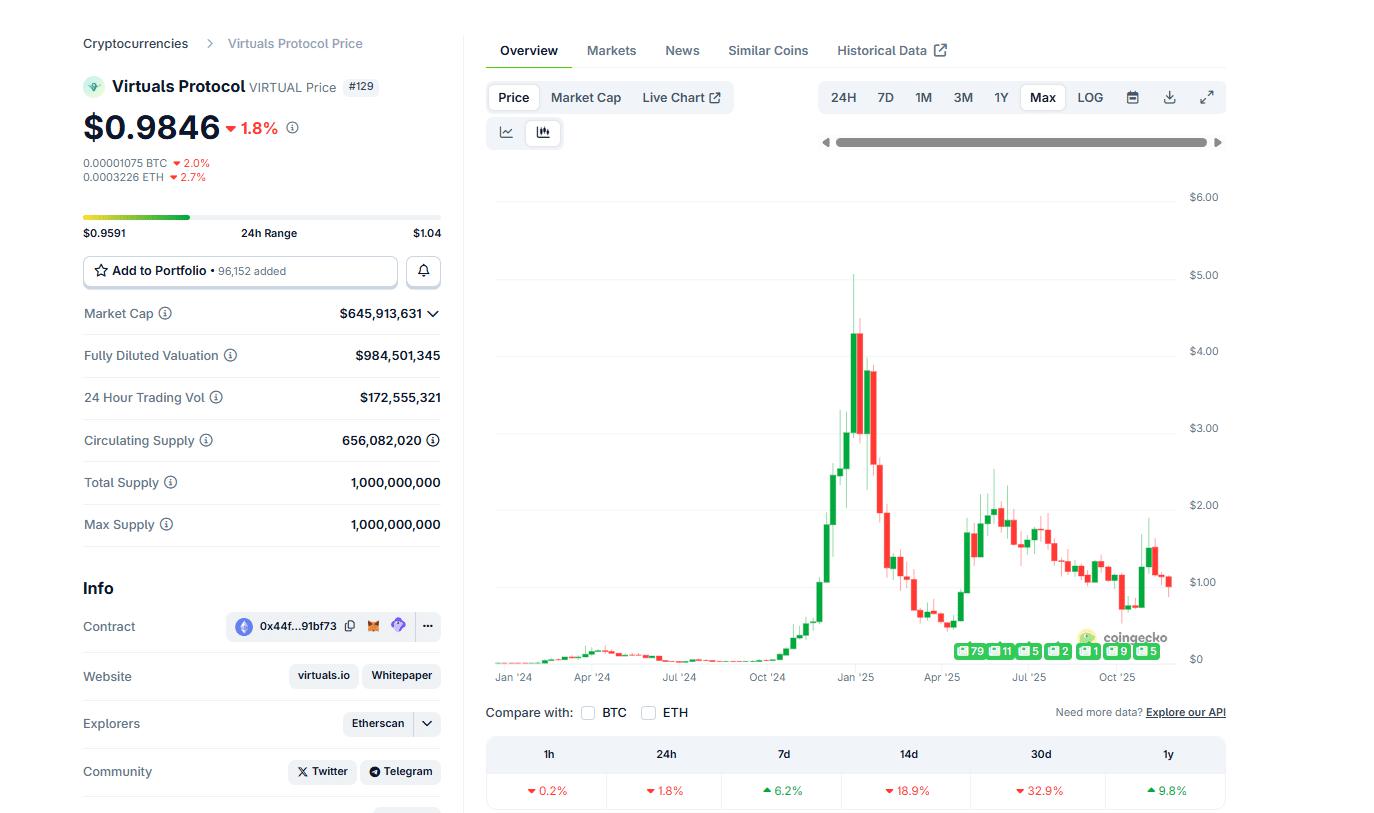The width and height of the screenshot is (1374, 813).
Task: Download chart data icon
Action: coord(1169,98)
